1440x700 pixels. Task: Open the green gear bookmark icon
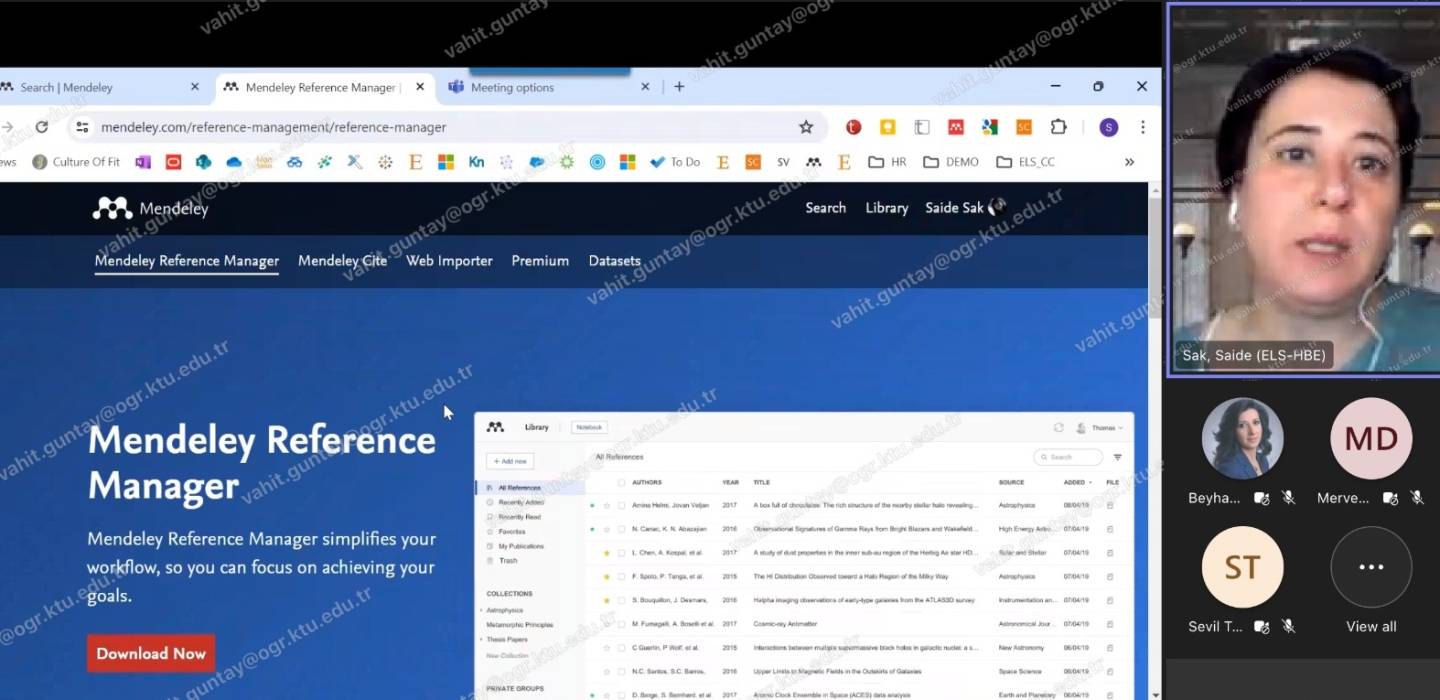pos(567,162)
